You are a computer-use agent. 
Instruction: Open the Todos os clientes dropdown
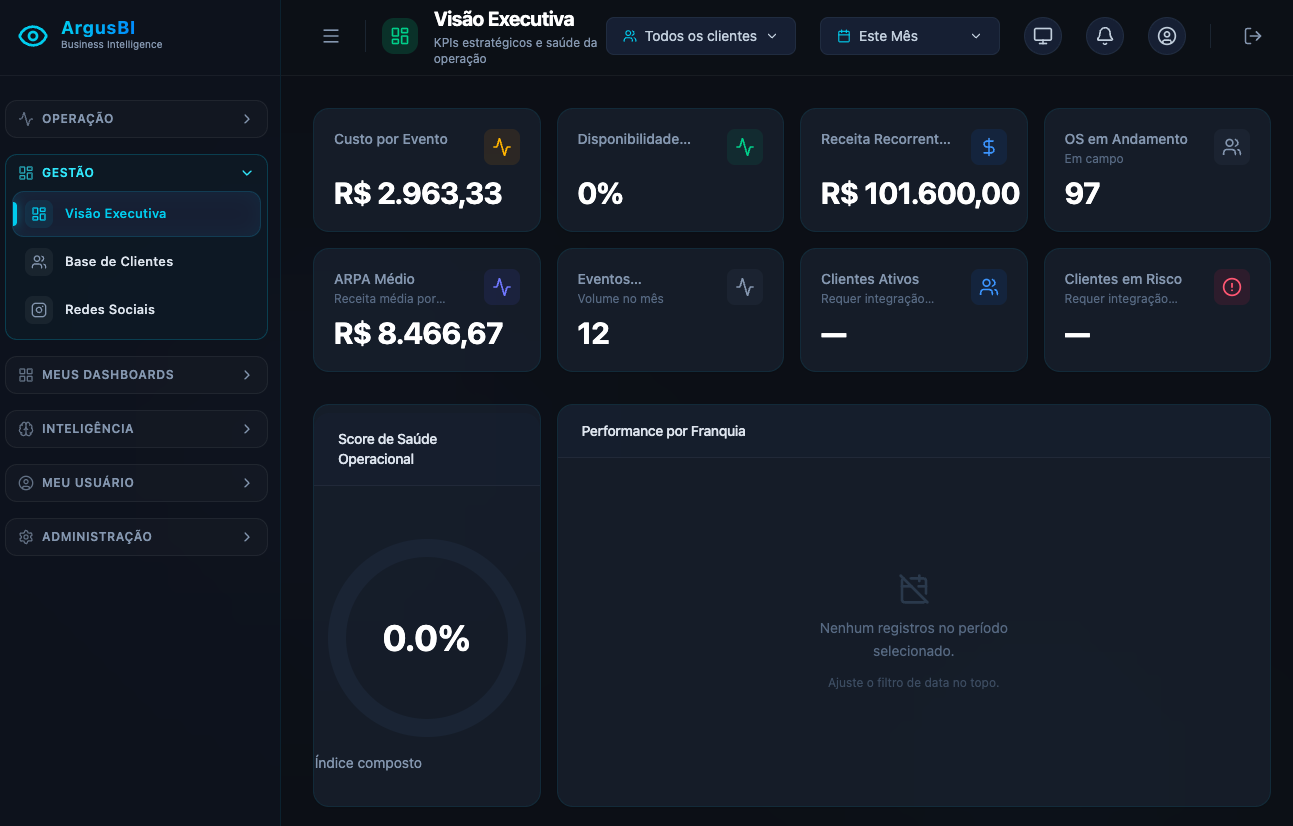coord(701,36)
